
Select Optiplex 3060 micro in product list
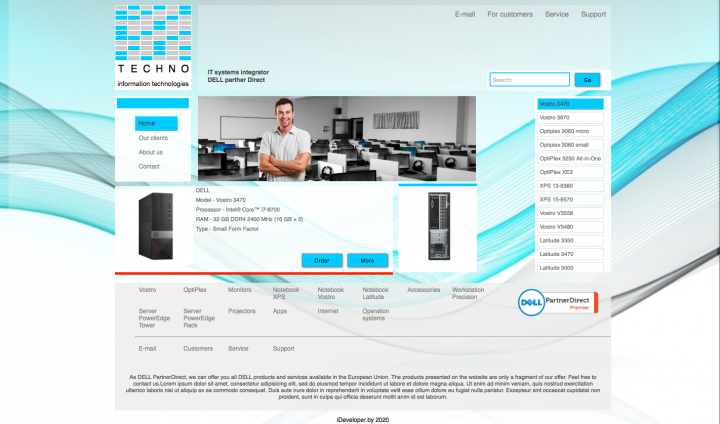point(570,131)
